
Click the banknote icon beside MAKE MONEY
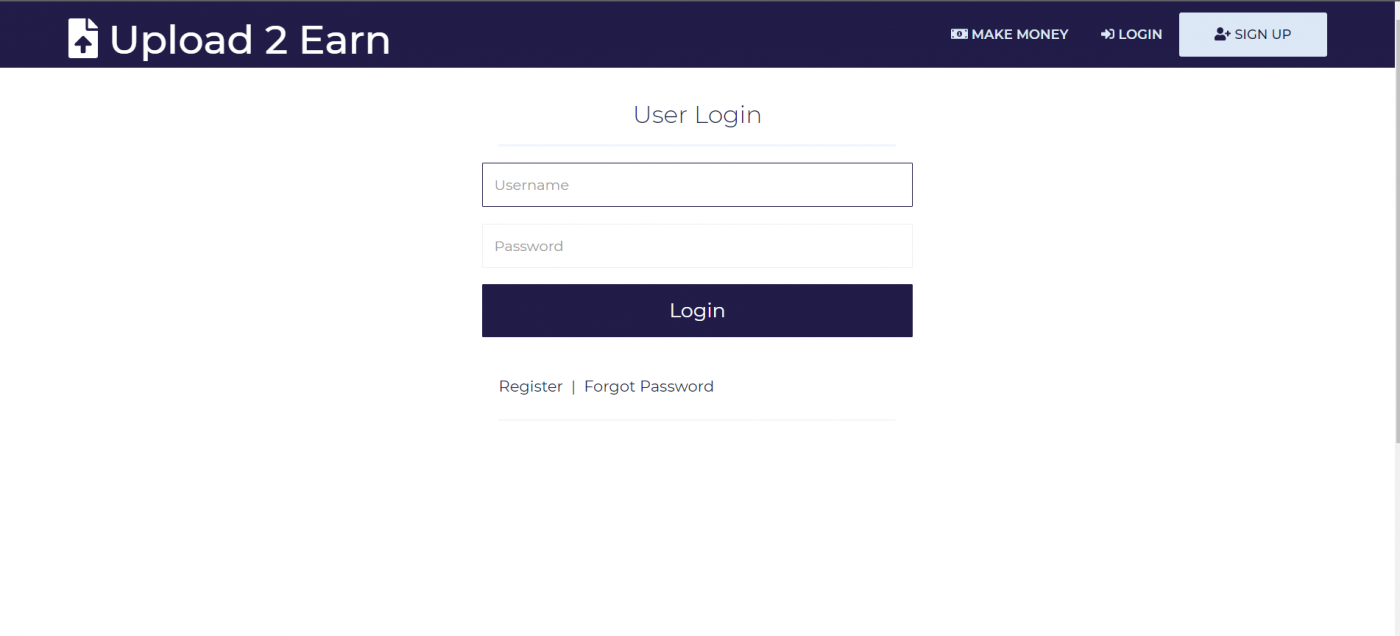click(958, 34)
